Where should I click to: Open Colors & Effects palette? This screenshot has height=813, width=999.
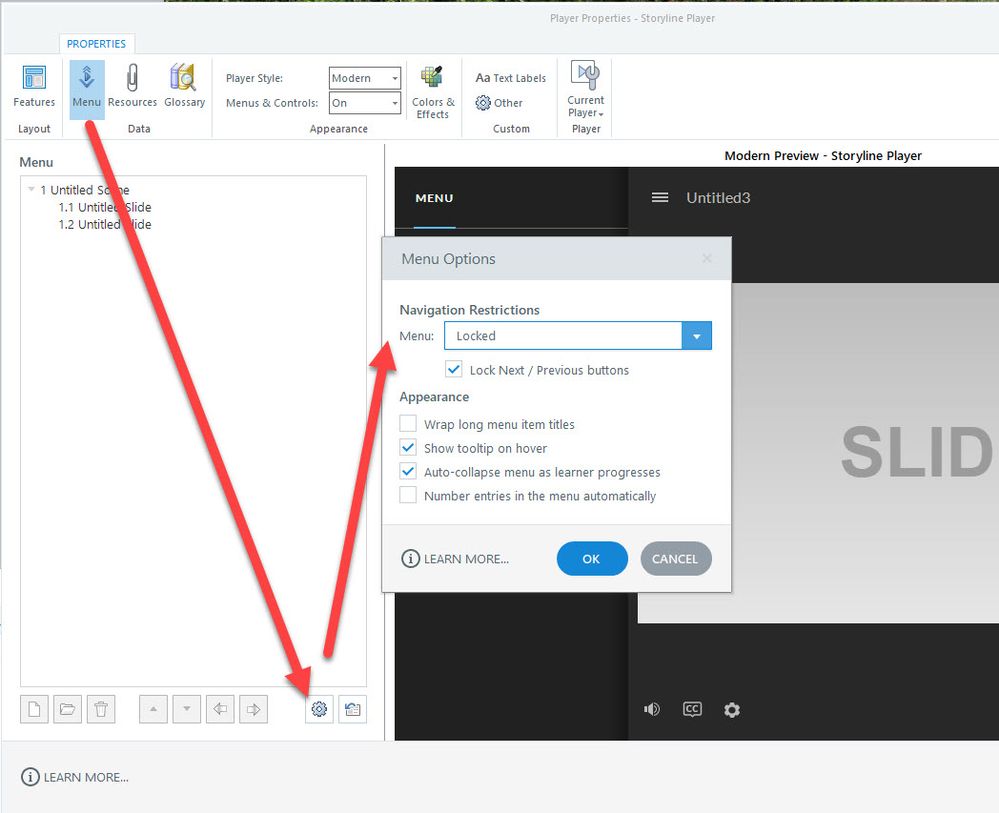point(433,91)
